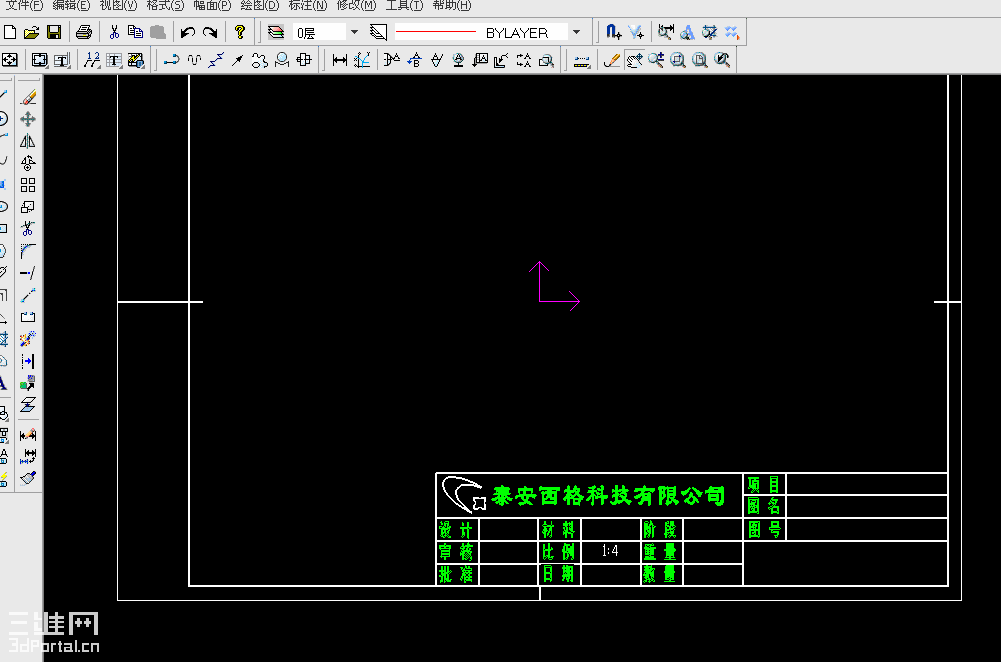Open the frame setup icon

point(40,60)
